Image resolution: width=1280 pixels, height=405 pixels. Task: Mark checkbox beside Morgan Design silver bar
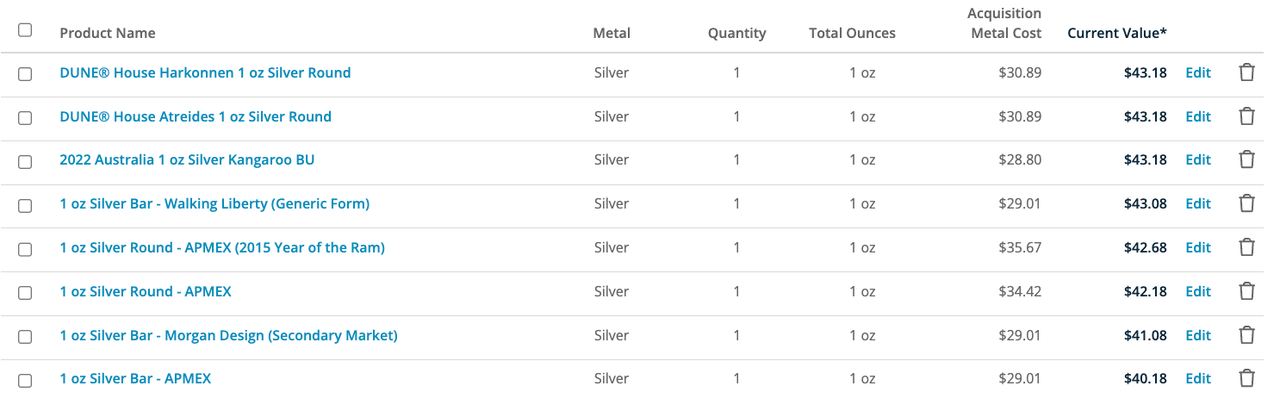click(25, 336)
